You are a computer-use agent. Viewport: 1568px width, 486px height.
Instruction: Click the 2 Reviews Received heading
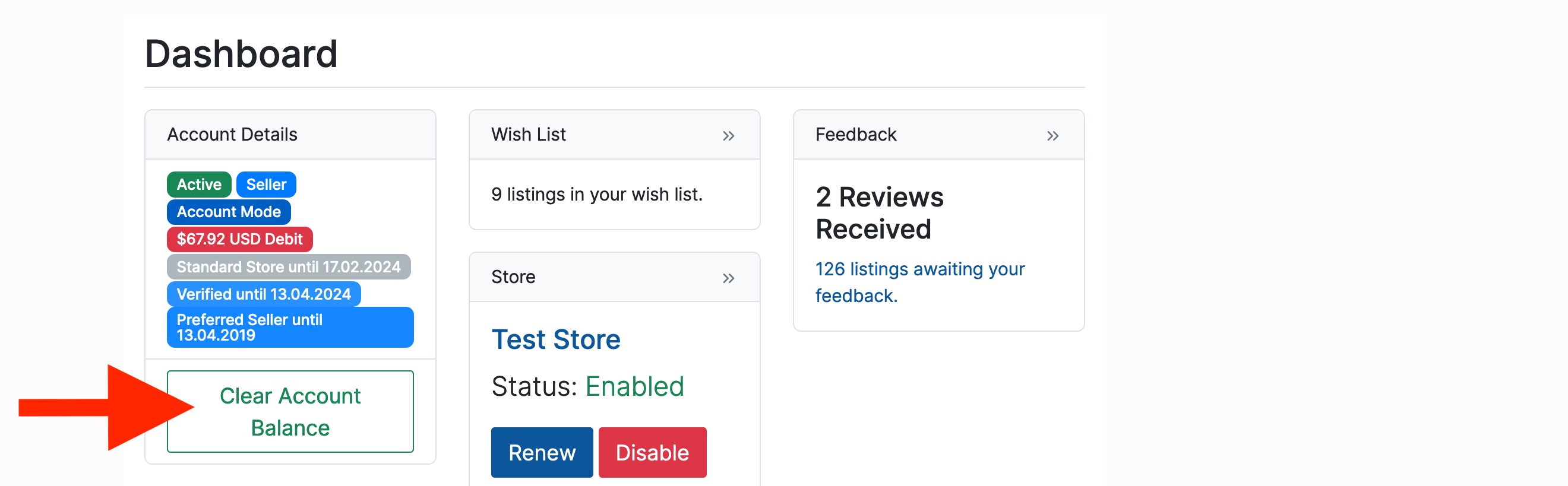[x=879, y=213]
